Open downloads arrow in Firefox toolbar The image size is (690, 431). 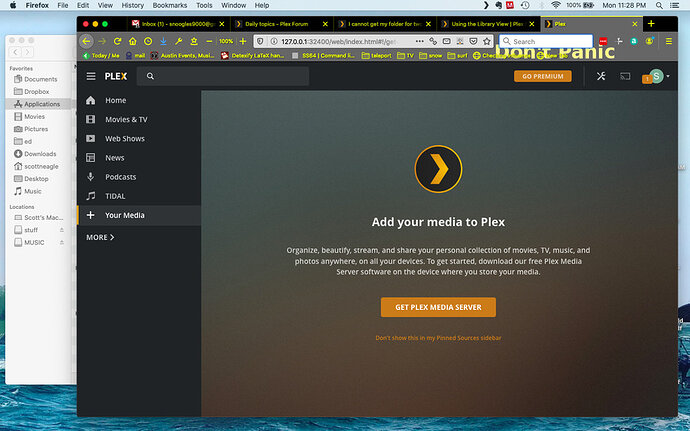163,41
